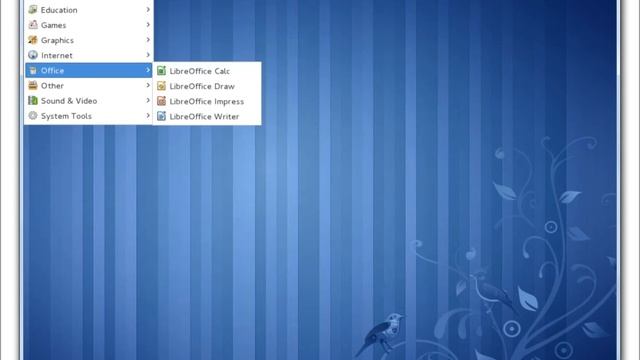Click the Games category icon
The image size is (640, 360).
point(33,24)
